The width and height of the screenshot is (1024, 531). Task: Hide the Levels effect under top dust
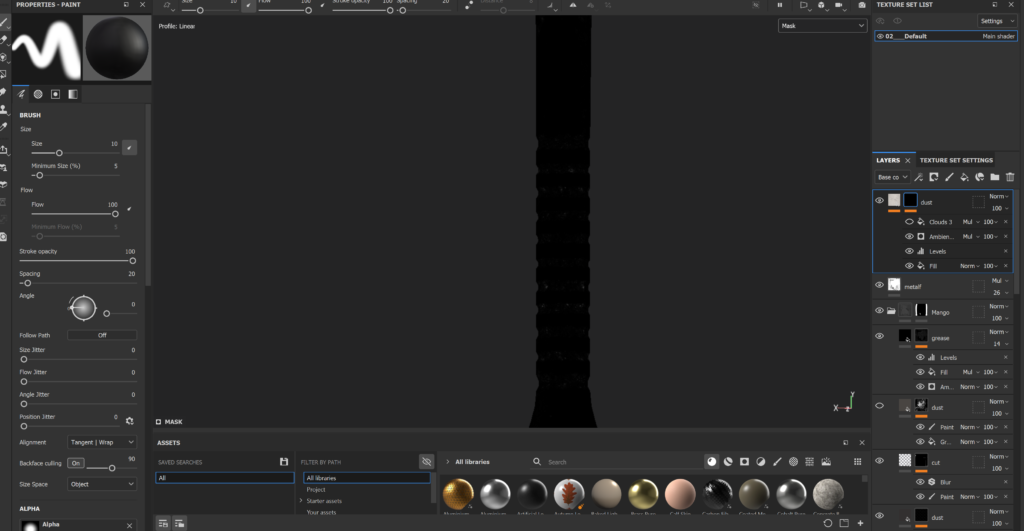(908, 251)
